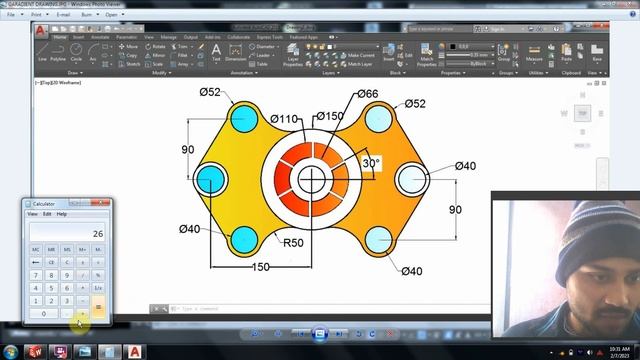Image resolution: width=640 pixels, height=360 pixels.
Task: Switch to the Annotate ribbon tab
Action: coord(100,37)
